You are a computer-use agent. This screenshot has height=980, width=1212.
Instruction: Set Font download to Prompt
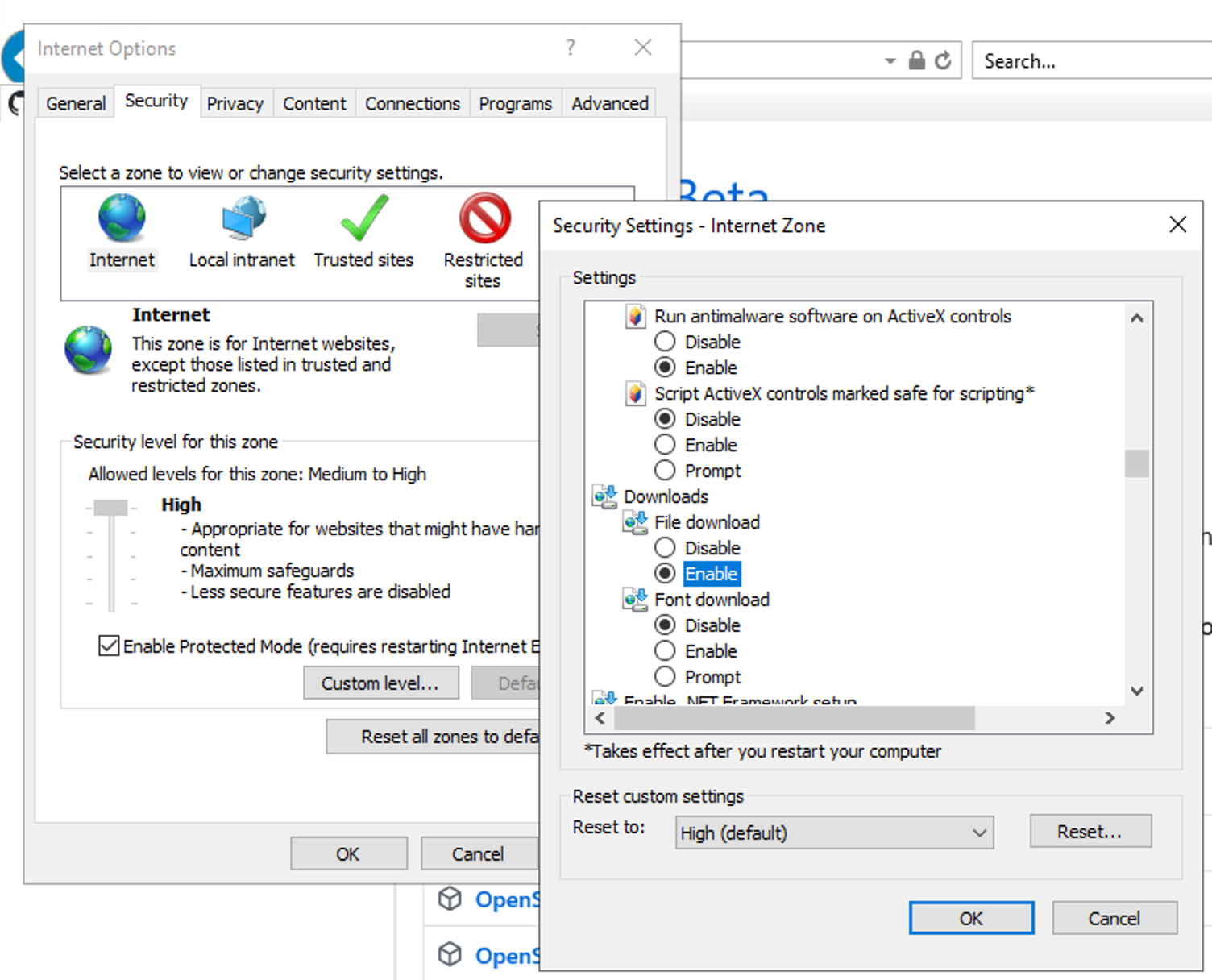(664, 676)
